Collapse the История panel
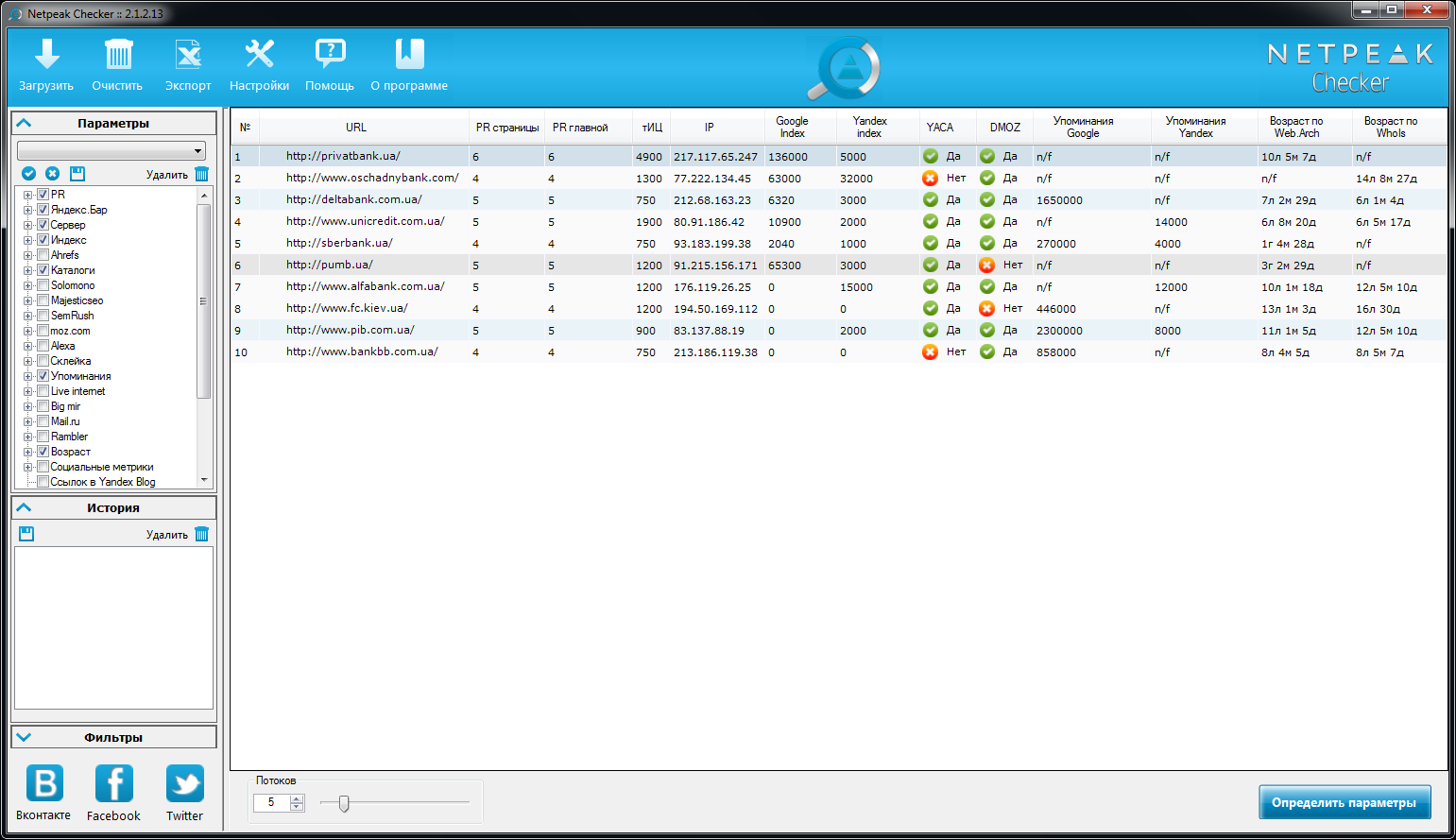Viewport: 1456px width, 840px height. [x=24, y=507]
